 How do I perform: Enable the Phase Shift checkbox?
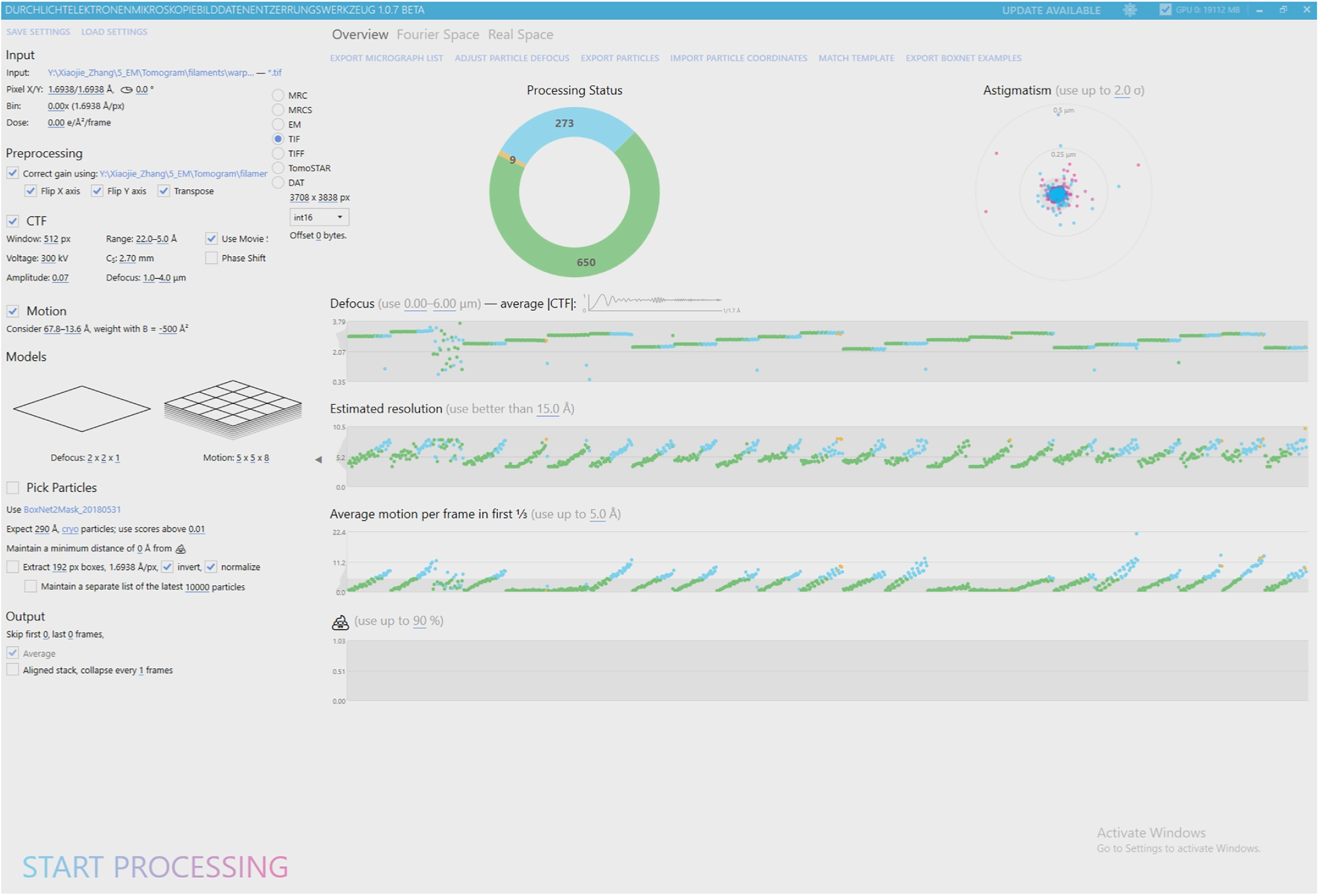coord(212,258)
